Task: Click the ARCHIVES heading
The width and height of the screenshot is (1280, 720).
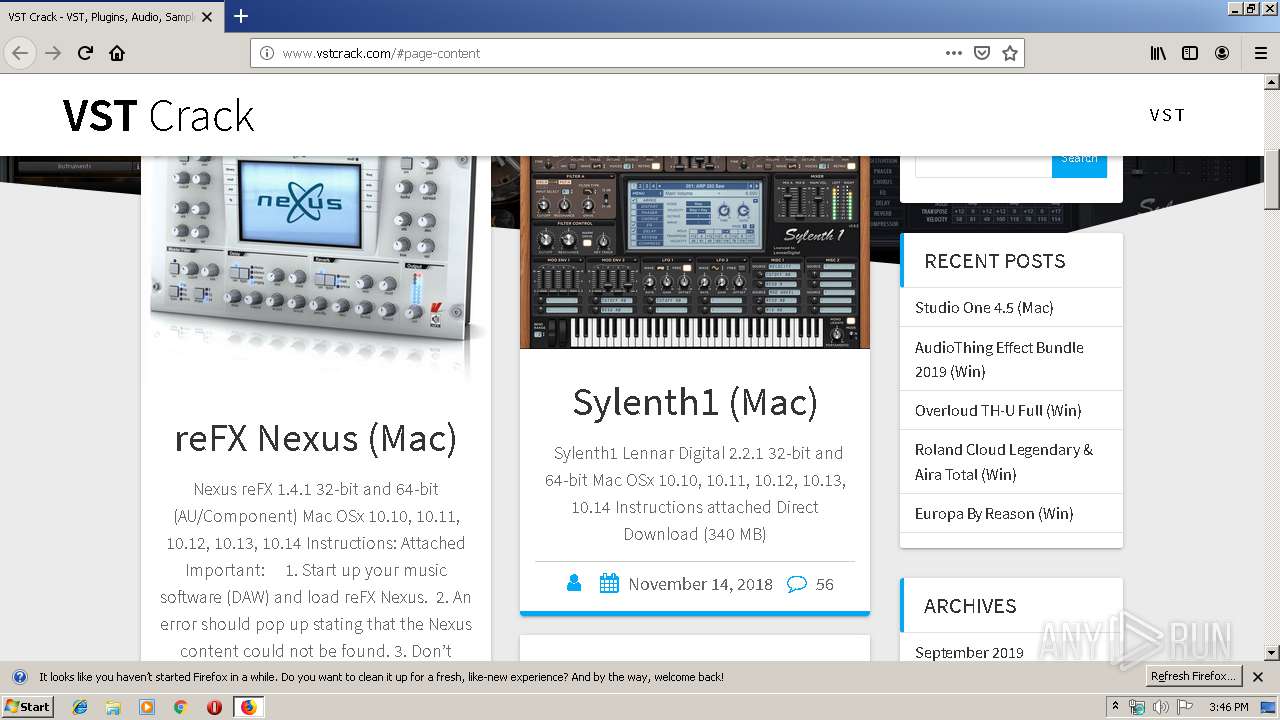Action: click(970, 607)
